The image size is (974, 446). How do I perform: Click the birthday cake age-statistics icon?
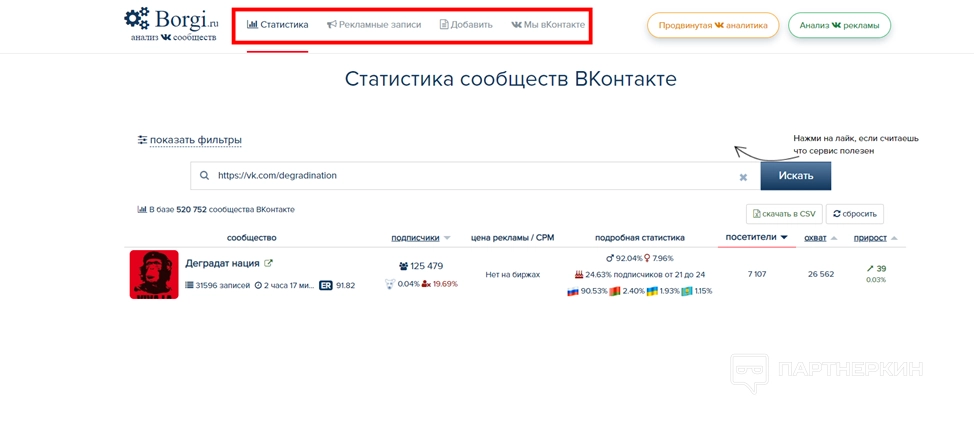[x=579, y=274]
